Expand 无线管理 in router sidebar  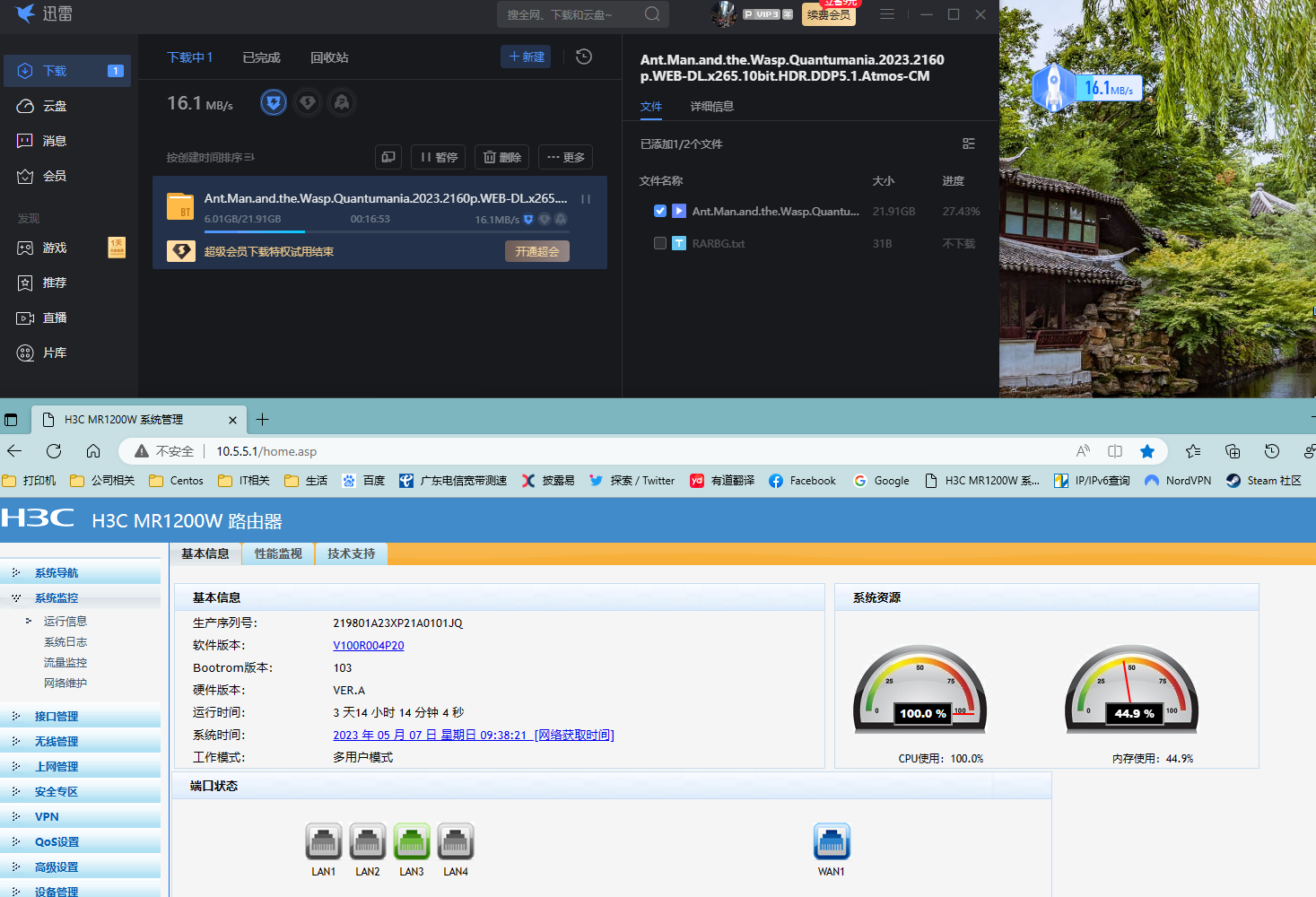click(x=57, y=742)
